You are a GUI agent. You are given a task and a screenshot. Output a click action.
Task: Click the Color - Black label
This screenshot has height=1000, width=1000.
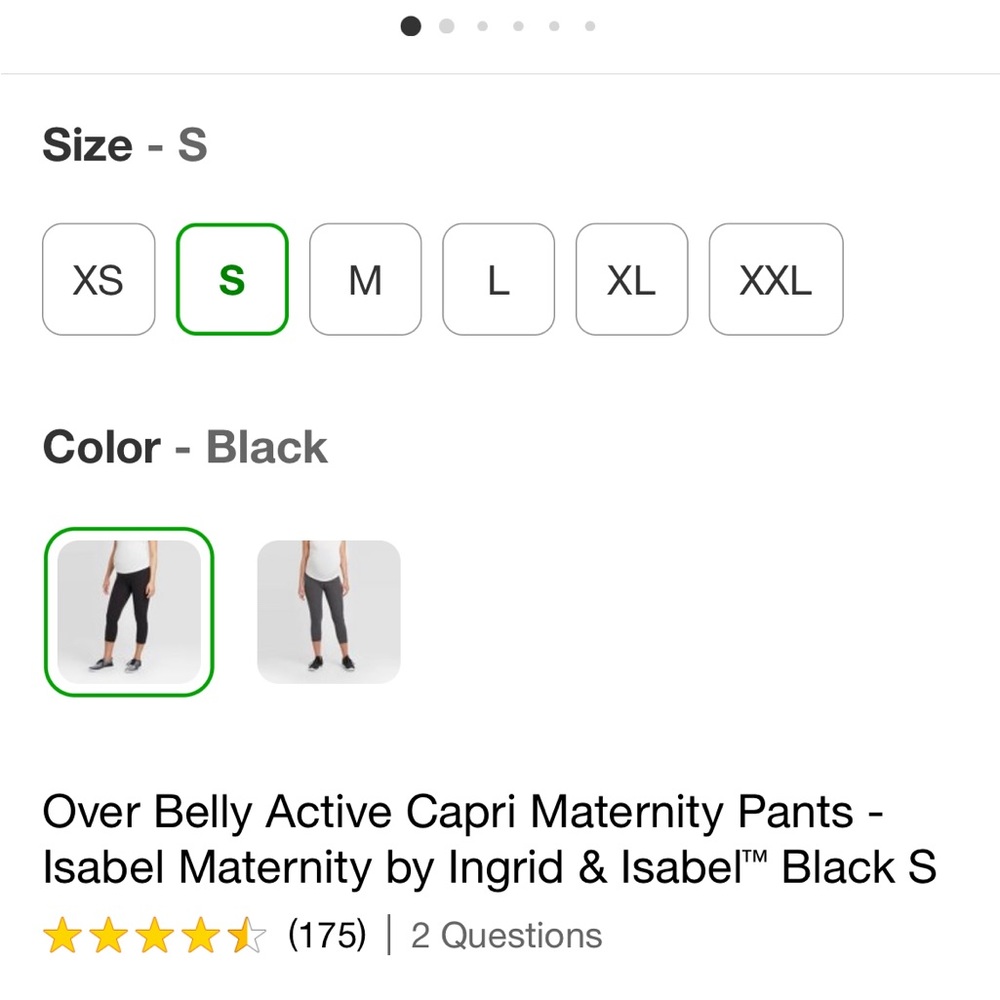pyautogui.click(x=184, y=446)
